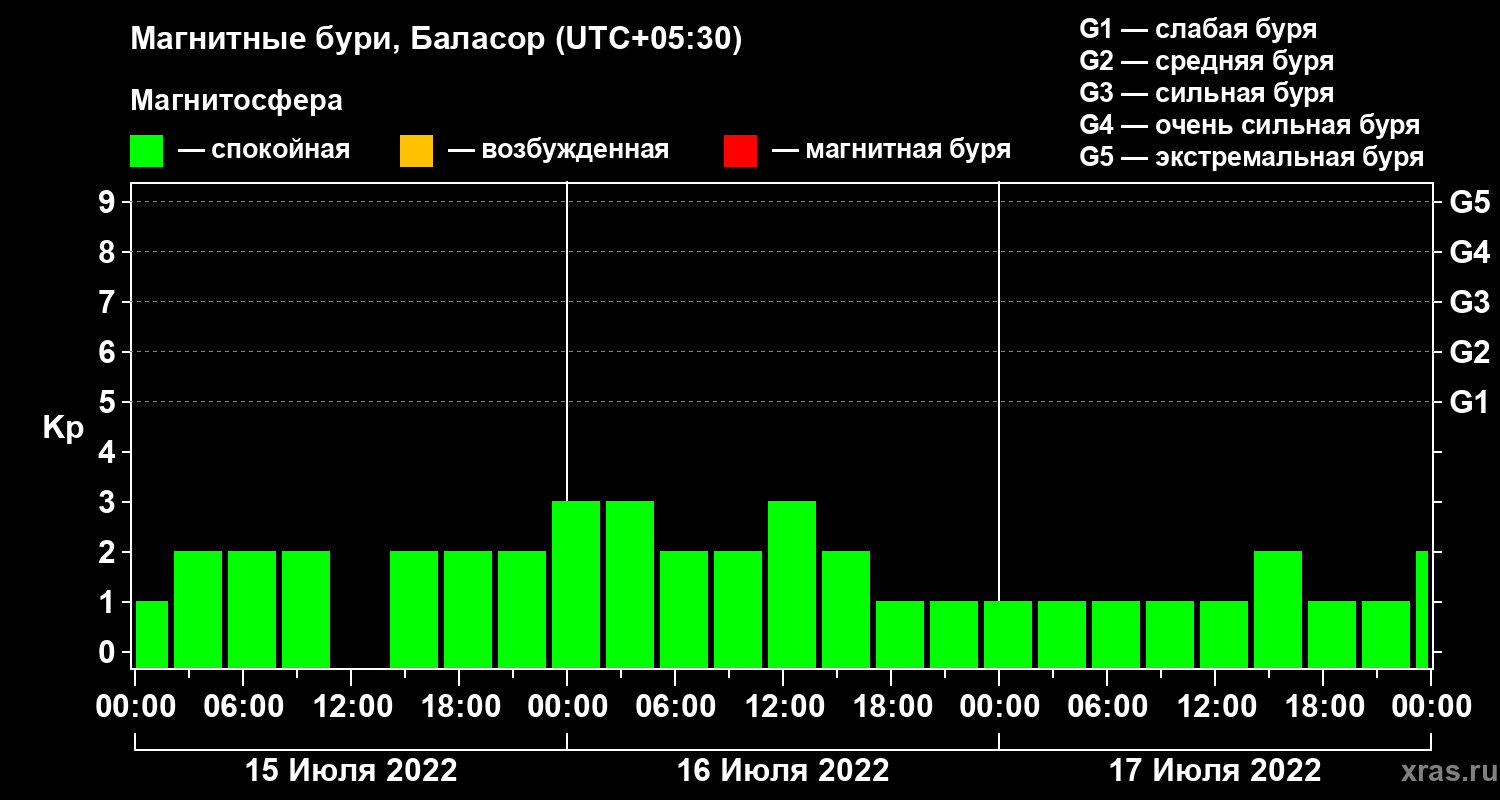
Task: Click the narrow Kp 2 bar ending 17 July
Action: [x=1422, y=610]
